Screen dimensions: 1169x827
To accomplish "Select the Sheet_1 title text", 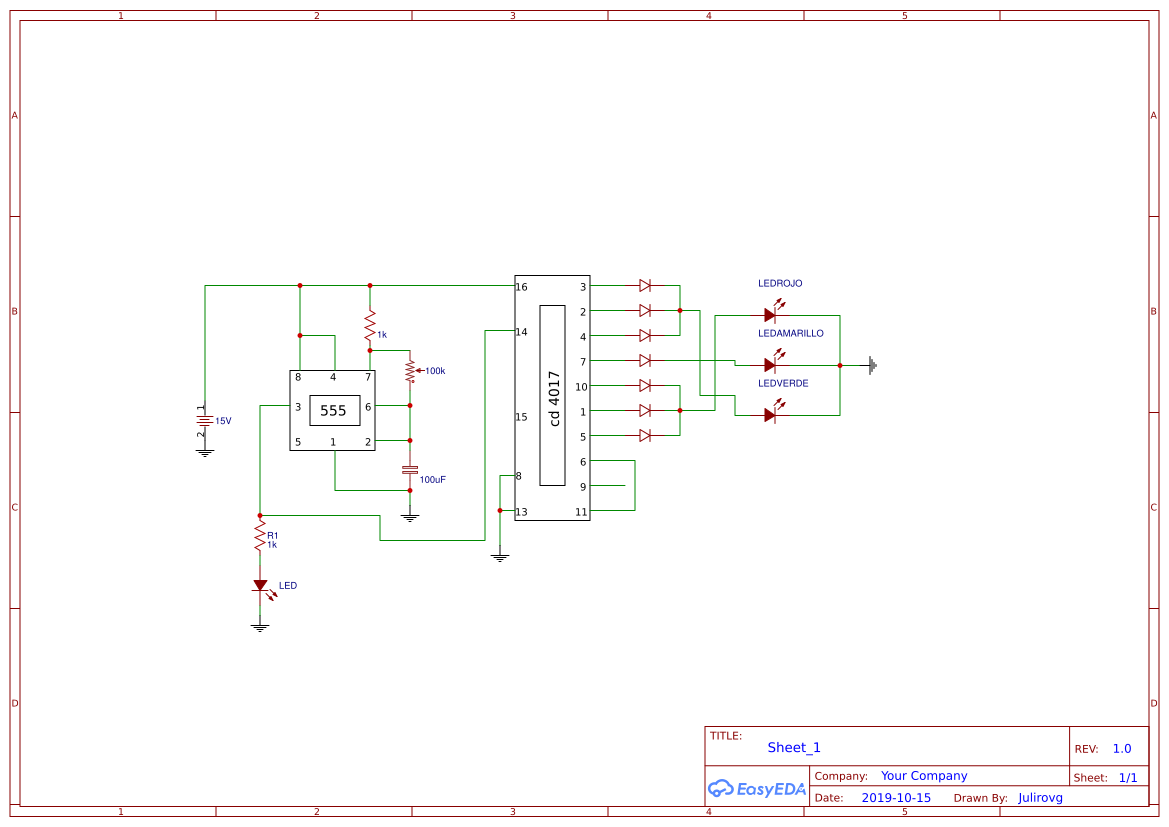I will [793, 747].
